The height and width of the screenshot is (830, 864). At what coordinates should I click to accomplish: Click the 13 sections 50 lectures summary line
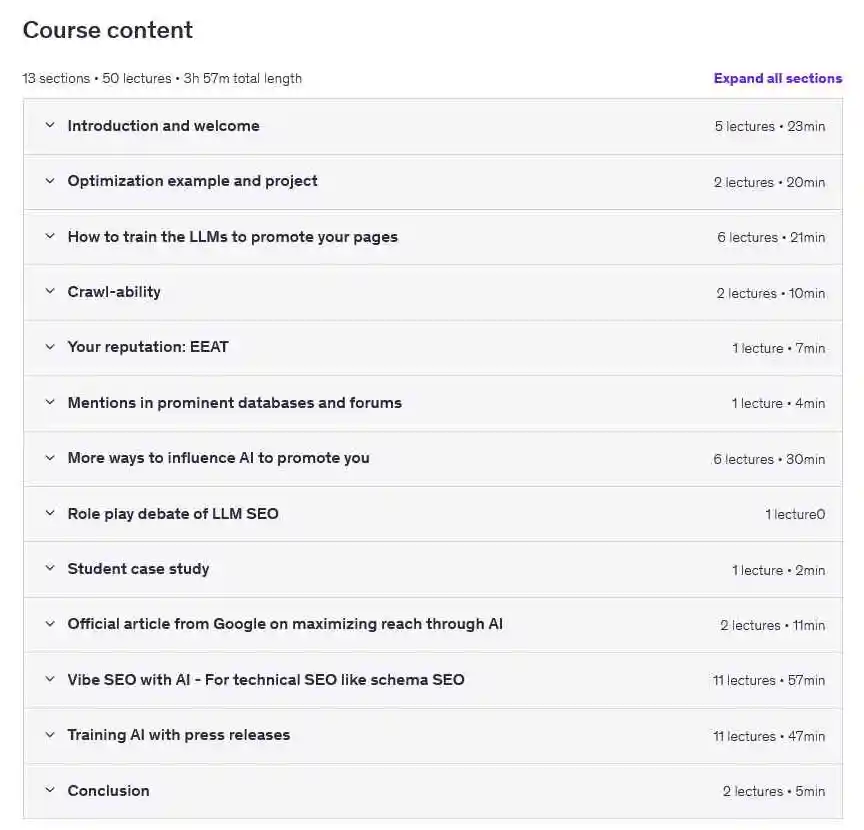[162, 78]
